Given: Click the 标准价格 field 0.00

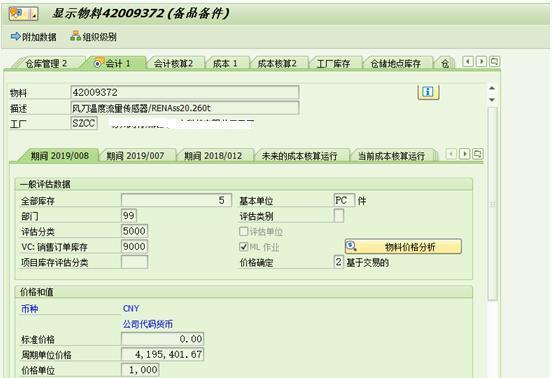Looking at the screenshot, I should (x=162, y=339).
